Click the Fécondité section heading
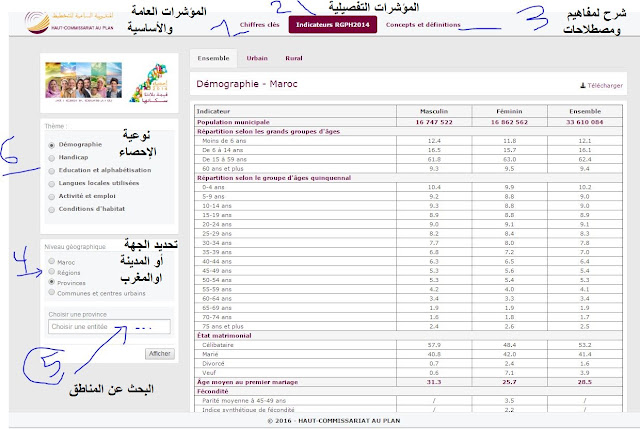 [212, 391]
